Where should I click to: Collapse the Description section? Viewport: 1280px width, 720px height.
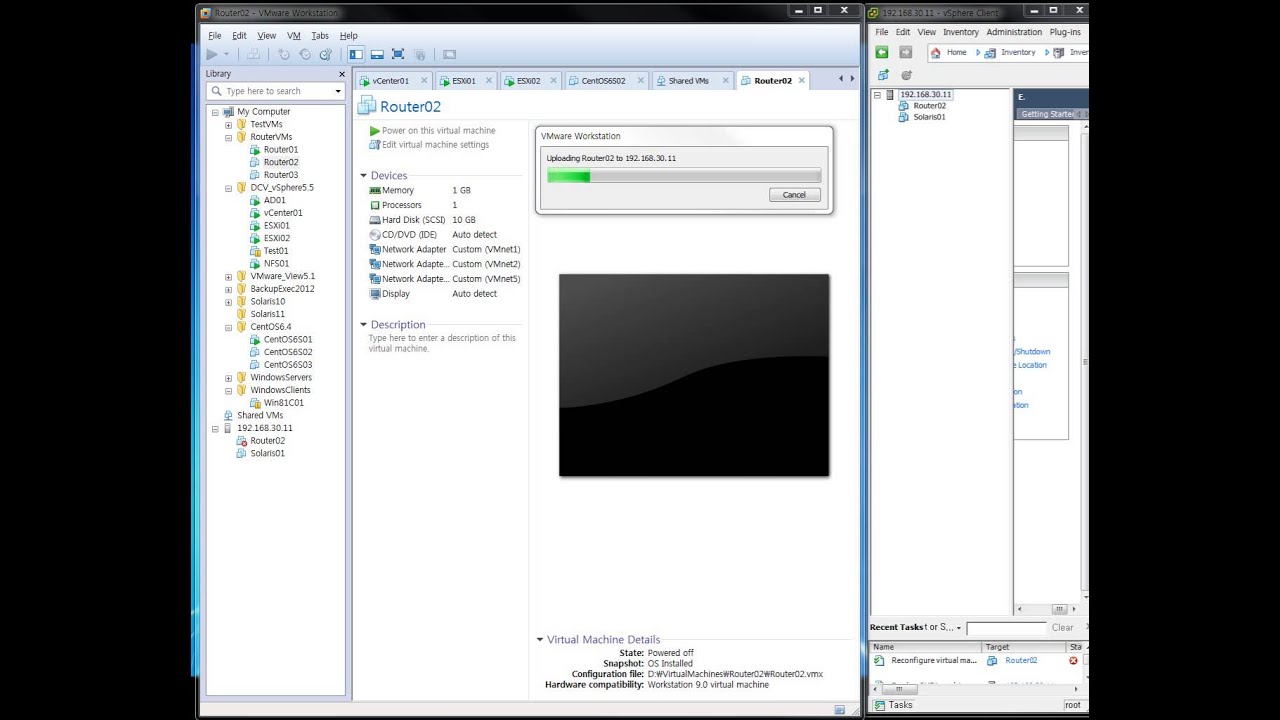[x=364, y=325]
